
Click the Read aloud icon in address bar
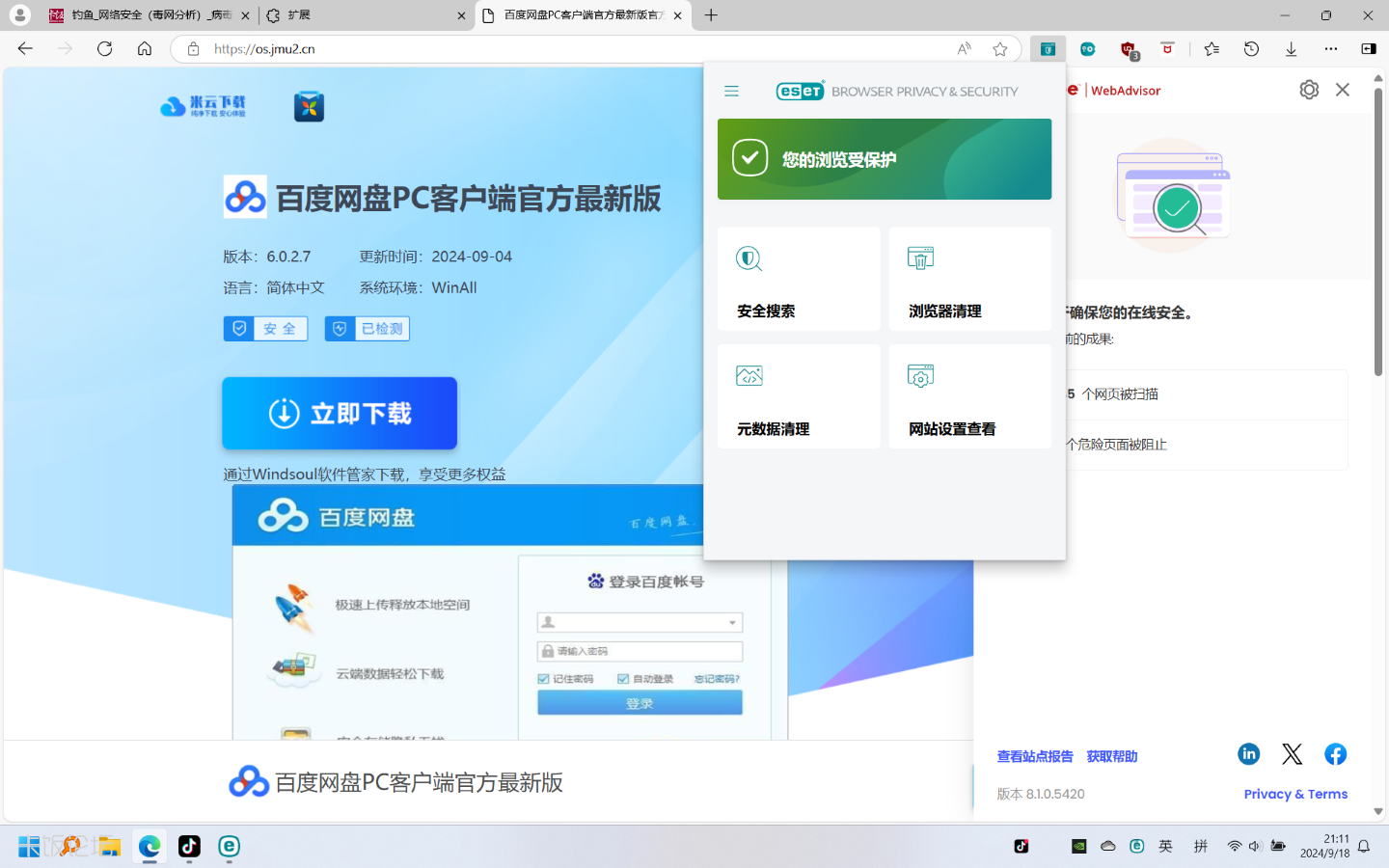click(964, 49)
